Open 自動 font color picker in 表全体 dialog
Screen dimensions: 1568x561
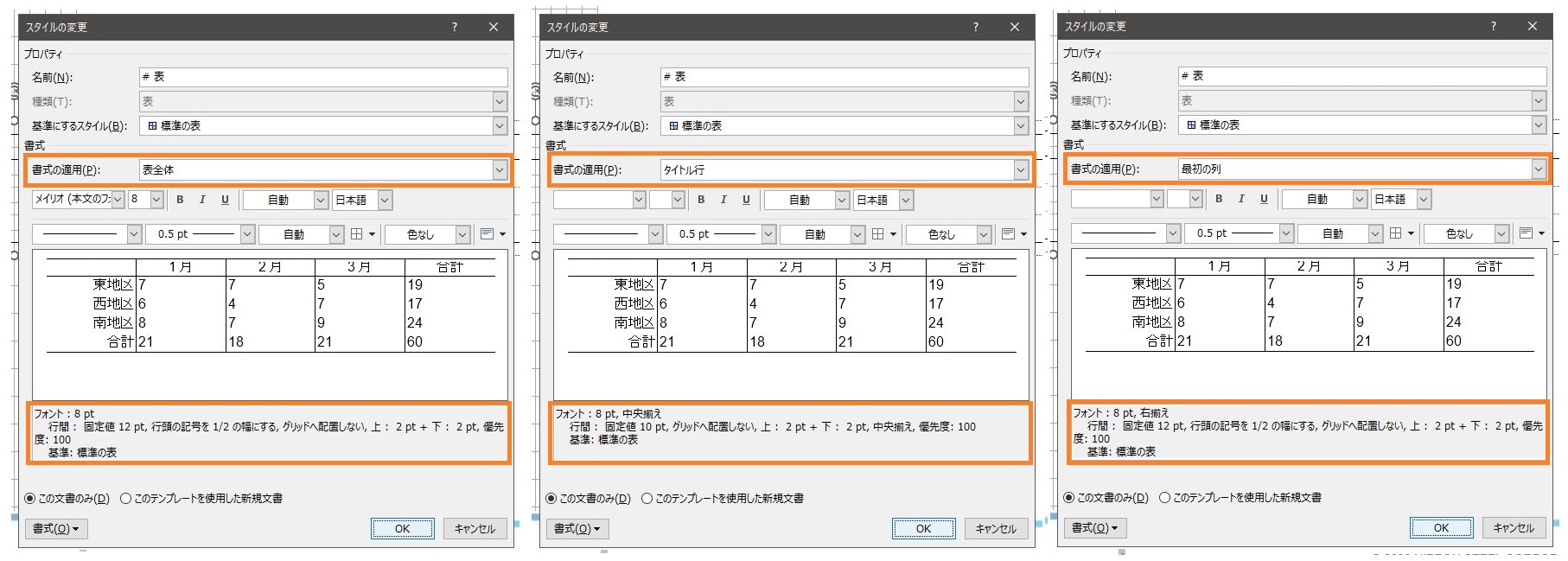(x=286, y=201)
